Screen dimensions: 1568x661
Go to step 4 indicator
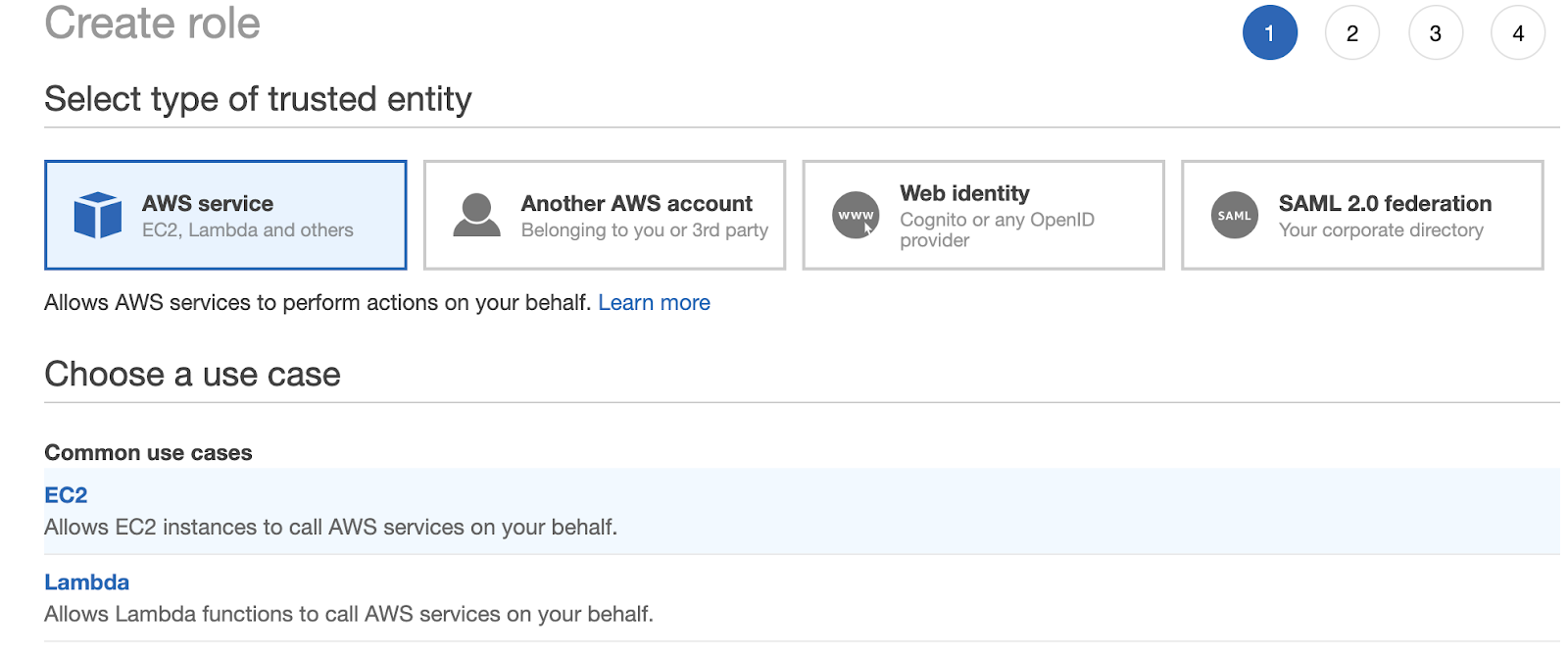pos(1518,32)
